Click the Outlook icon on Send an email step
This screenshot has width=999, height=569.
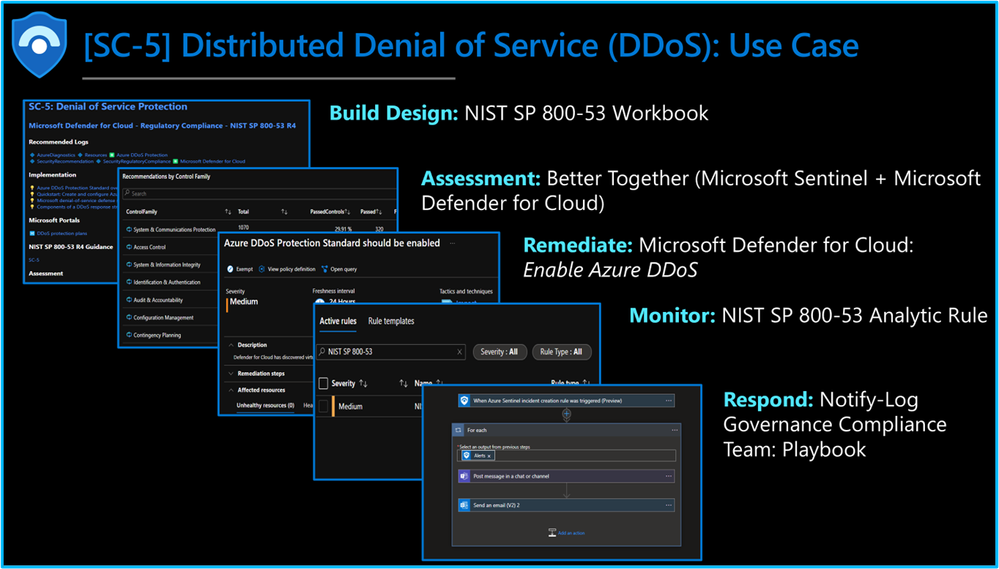(x=464, y=505)
